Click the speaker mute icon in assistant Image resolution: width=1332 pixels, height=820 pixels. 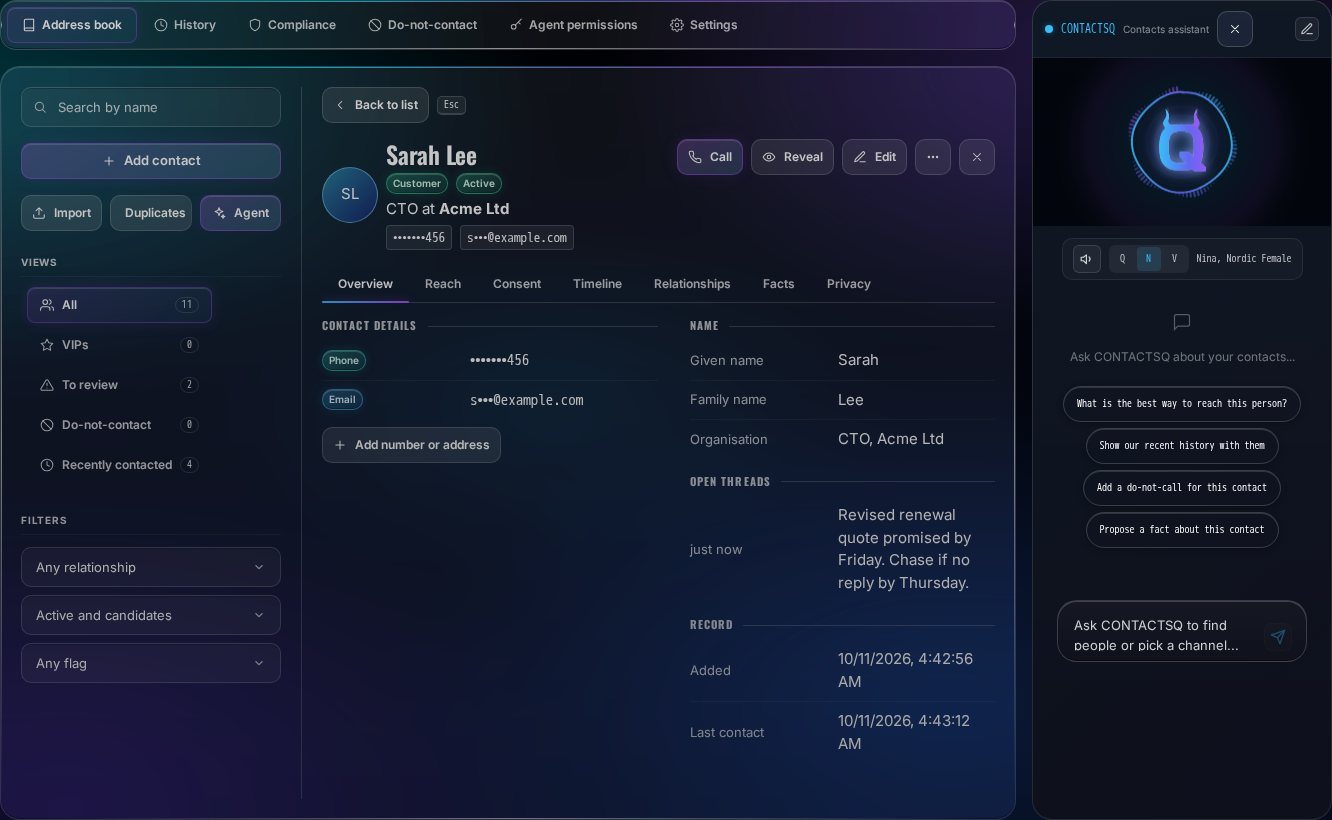point(1086,259)
